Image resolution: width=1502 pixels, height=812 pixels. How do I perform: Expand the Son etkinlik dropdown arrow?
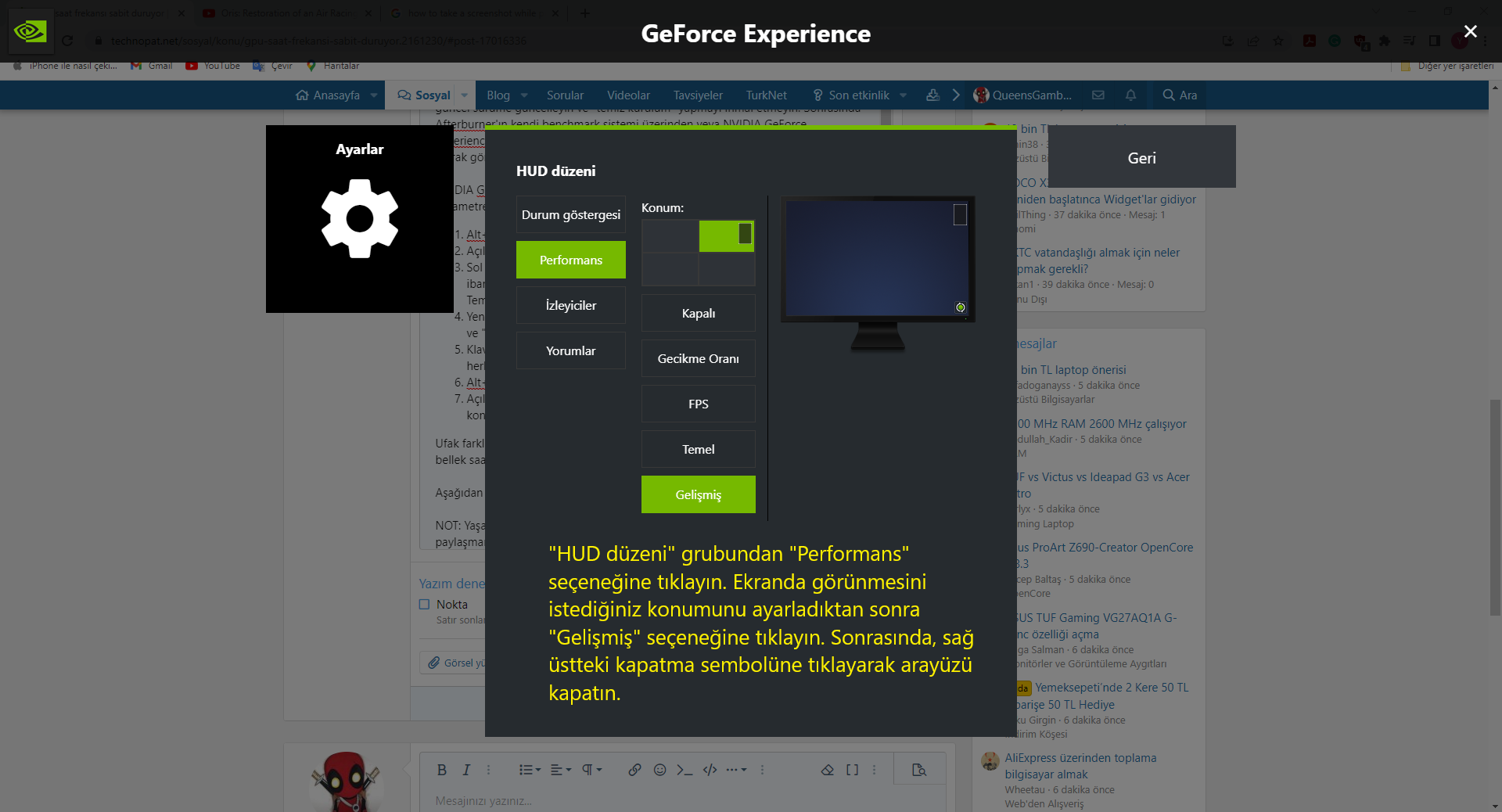[x=904, y=95]
